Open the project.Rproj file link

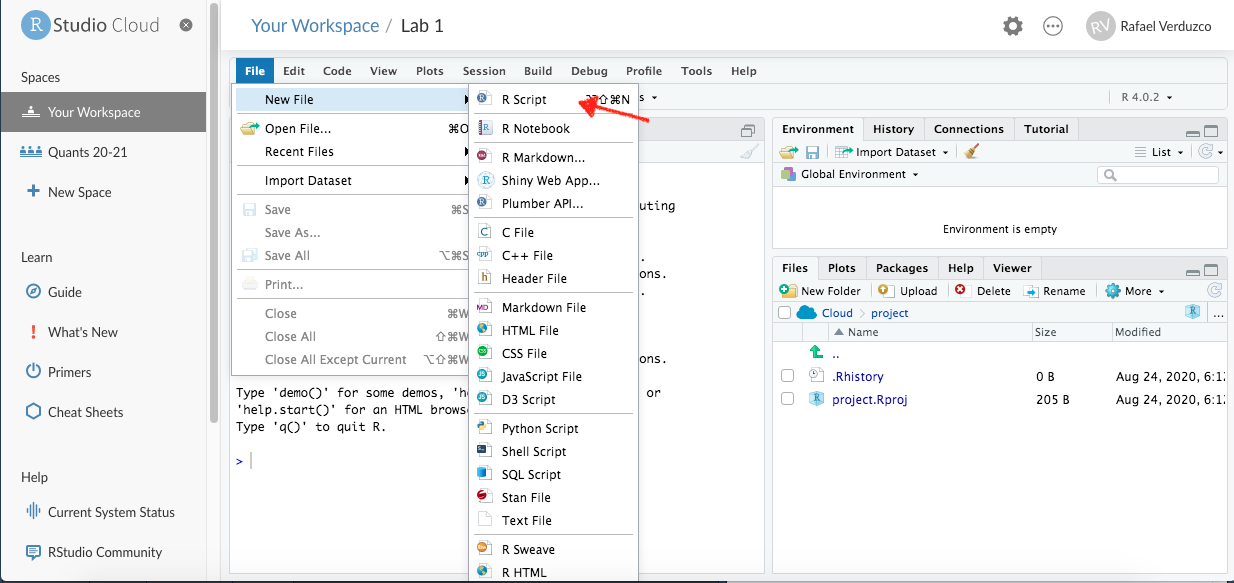click(869, 399)
